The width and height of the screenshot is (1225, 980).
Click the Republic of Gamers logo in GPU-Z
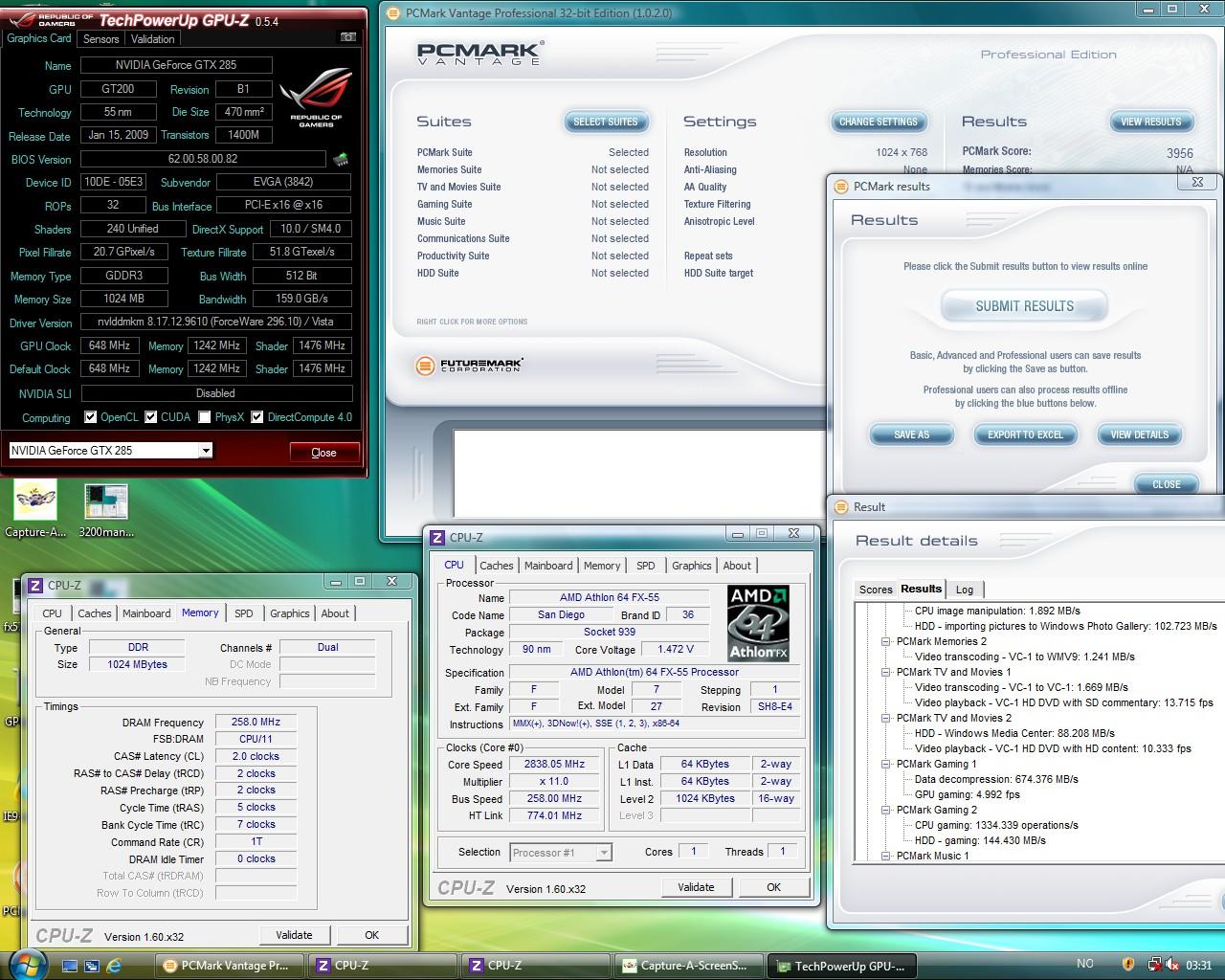pyautogui.click(x=315, y=96)
